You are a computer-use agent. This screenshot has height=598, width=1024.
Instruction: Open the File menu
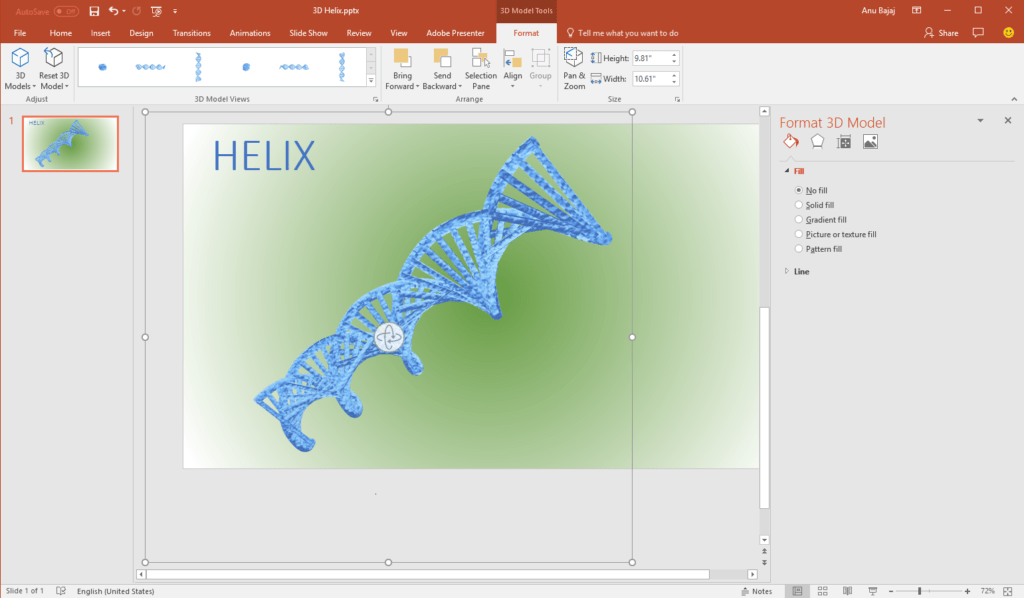coord(20,33)
